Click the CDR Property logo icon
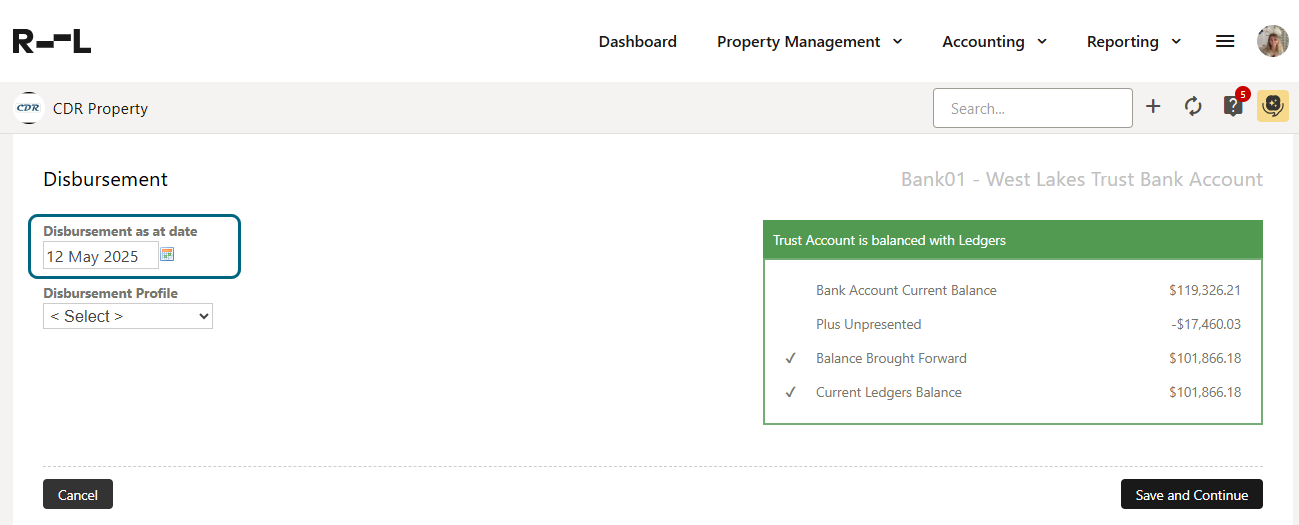Viewport: 1299px width, 525px height. pos(28,108)
